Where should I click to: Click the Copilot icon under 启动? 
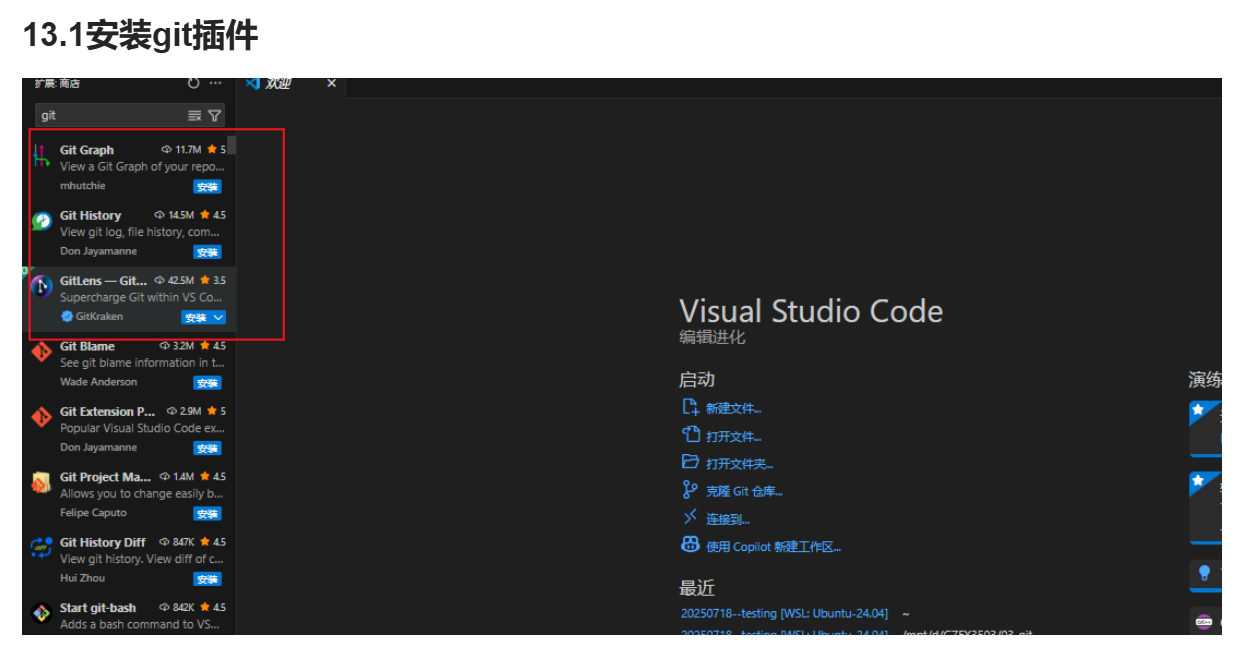[690, 545]
